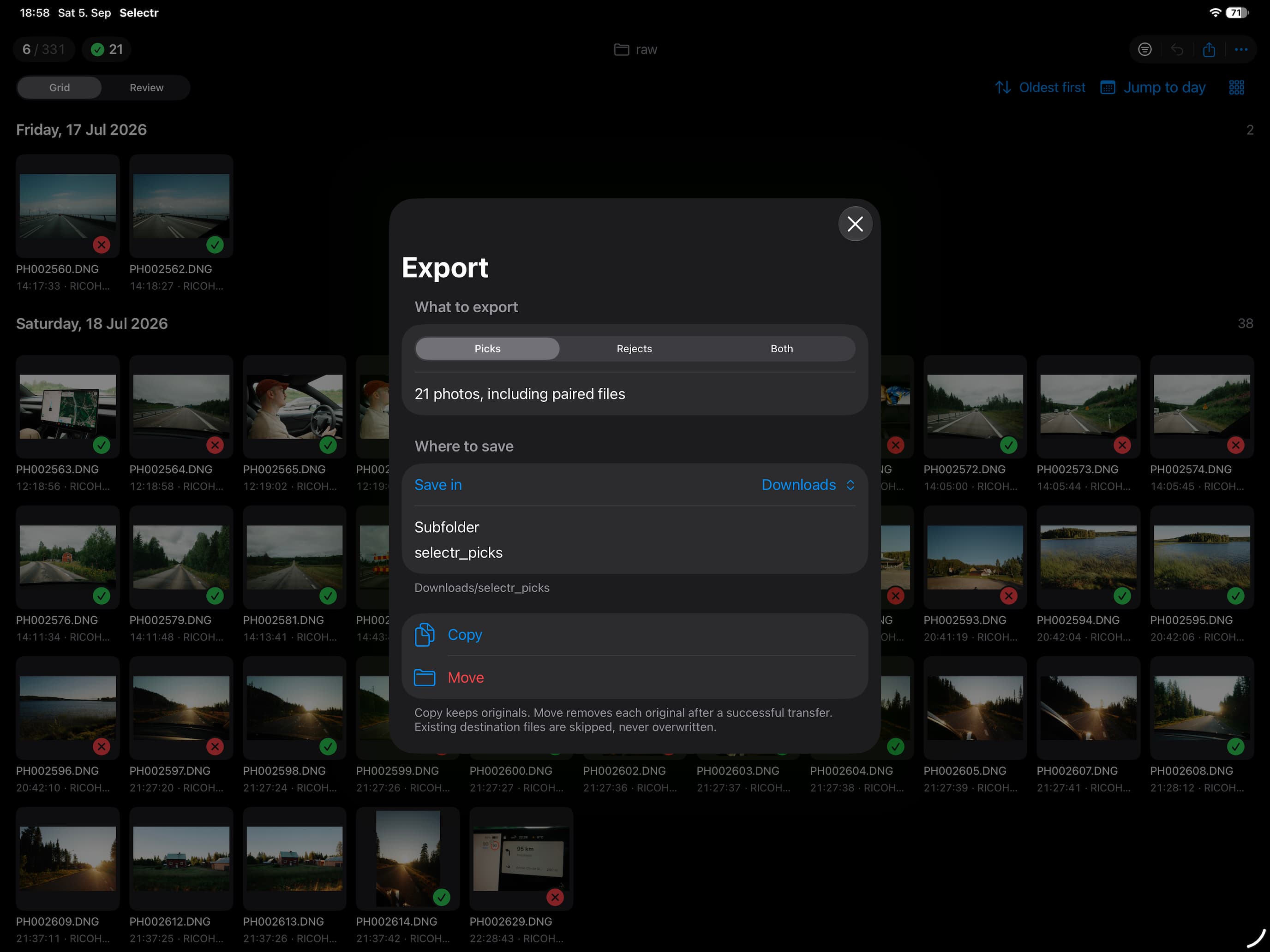Edit the selectr_picks subfolder field
Image resolution: width=1270 pixels, height=952 pixels.
tap(635, 553)
